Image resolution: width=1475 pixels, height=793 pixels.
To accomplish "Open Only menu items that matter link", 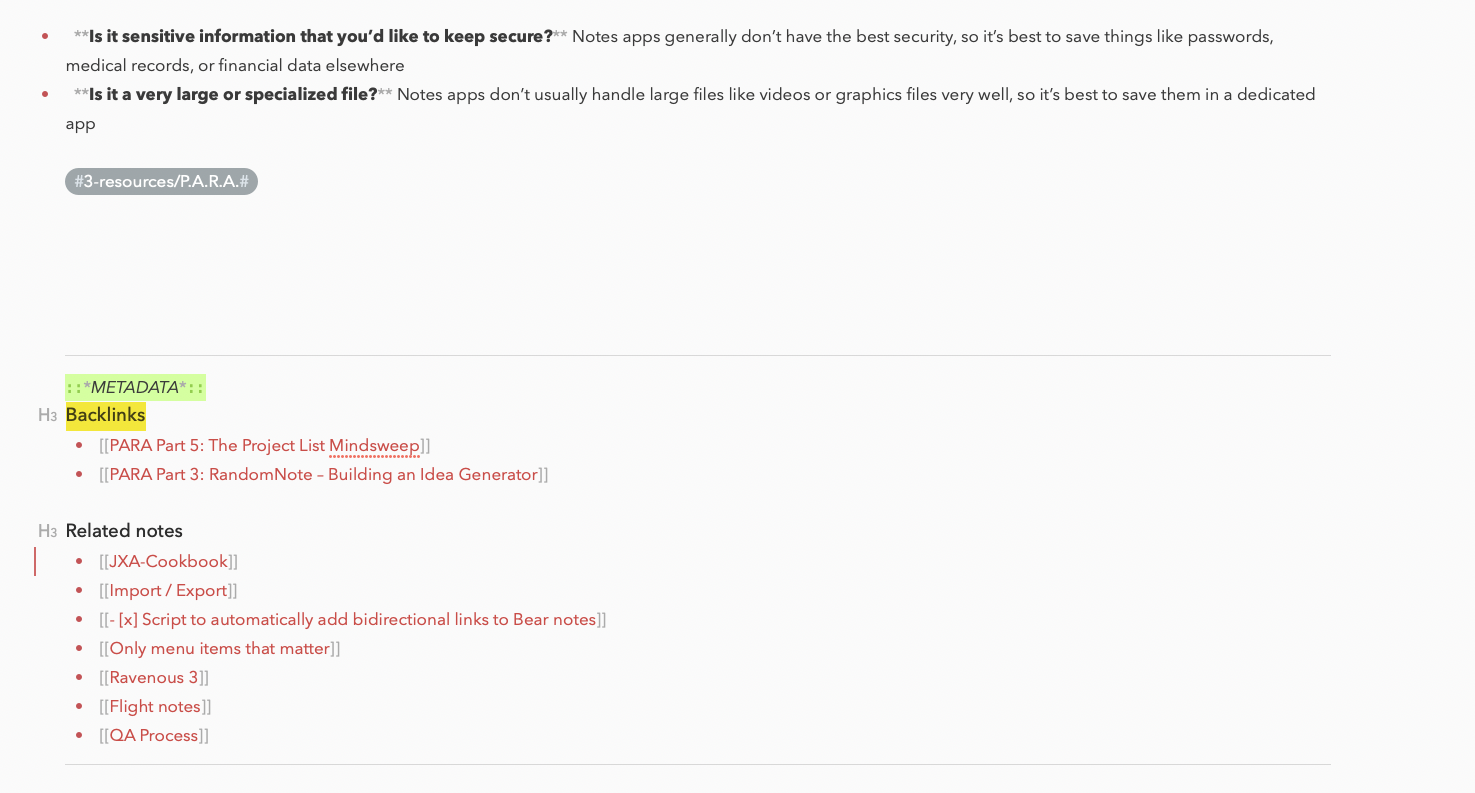I will point(219,649).
